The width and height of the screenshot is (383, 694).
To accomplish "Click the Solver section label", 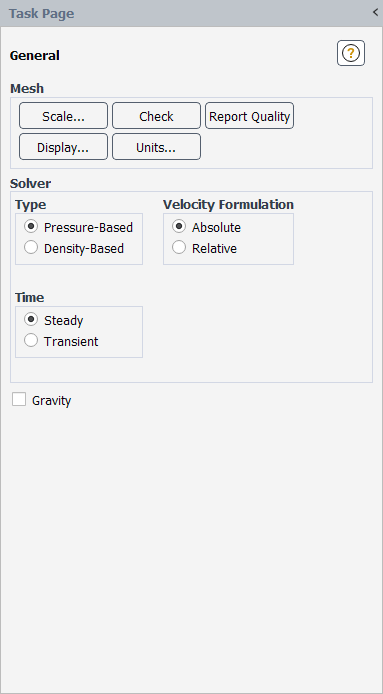I will coord(31,183).
